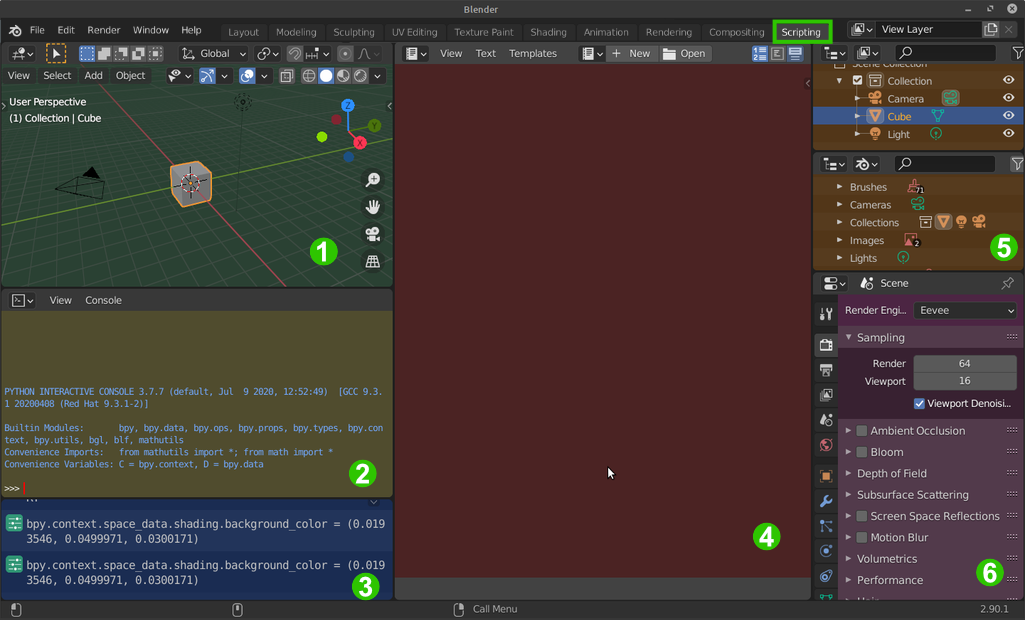The image size is (1025, 620).
Task: Create new text block with New
Action: pos(631,54)
